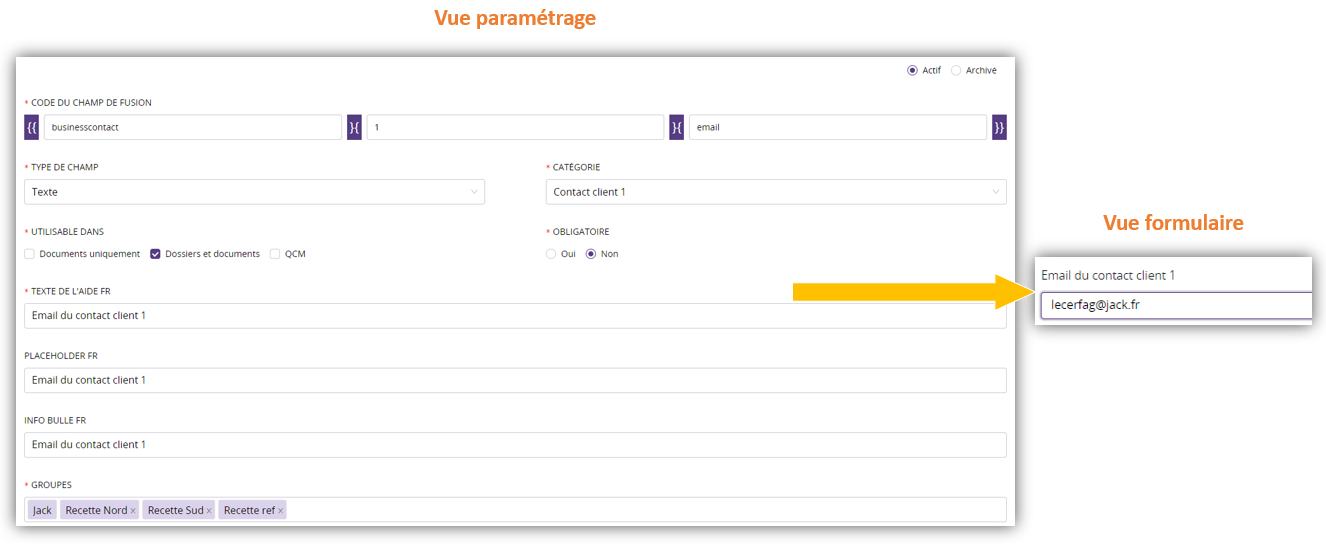Open the Type de champ dropdown
Screen dimensions: 1326x544
pyautogui.click(x=254, y=192)
